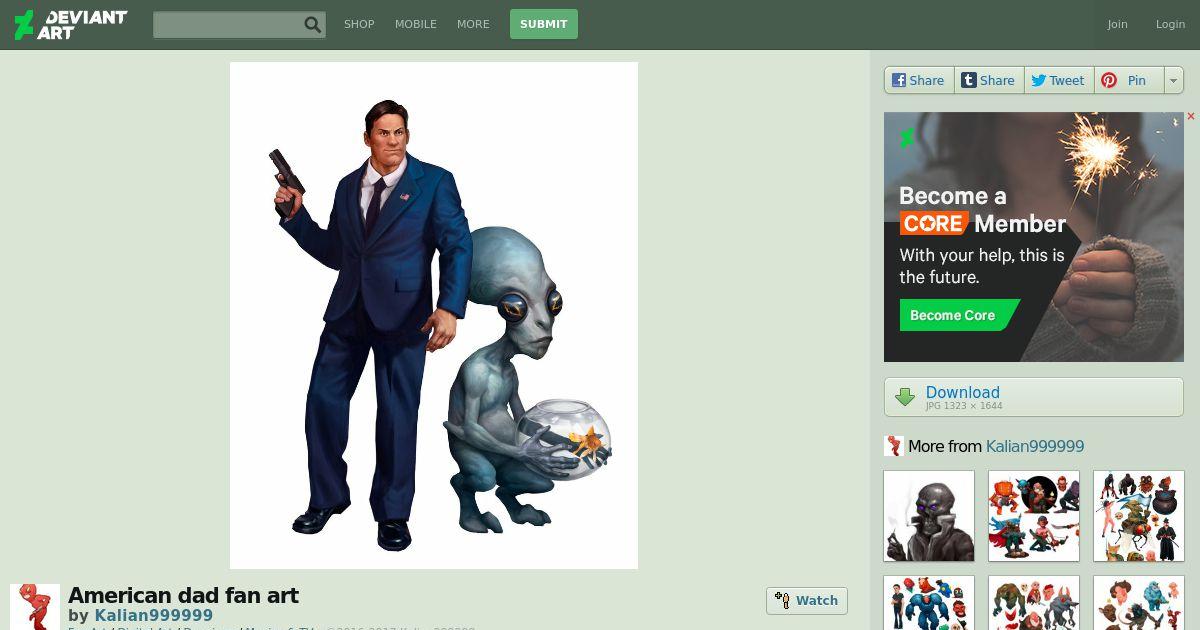Open Kalian999999 author link under title
Viewport: 1200px width, 630px height.
pos(153,615)
